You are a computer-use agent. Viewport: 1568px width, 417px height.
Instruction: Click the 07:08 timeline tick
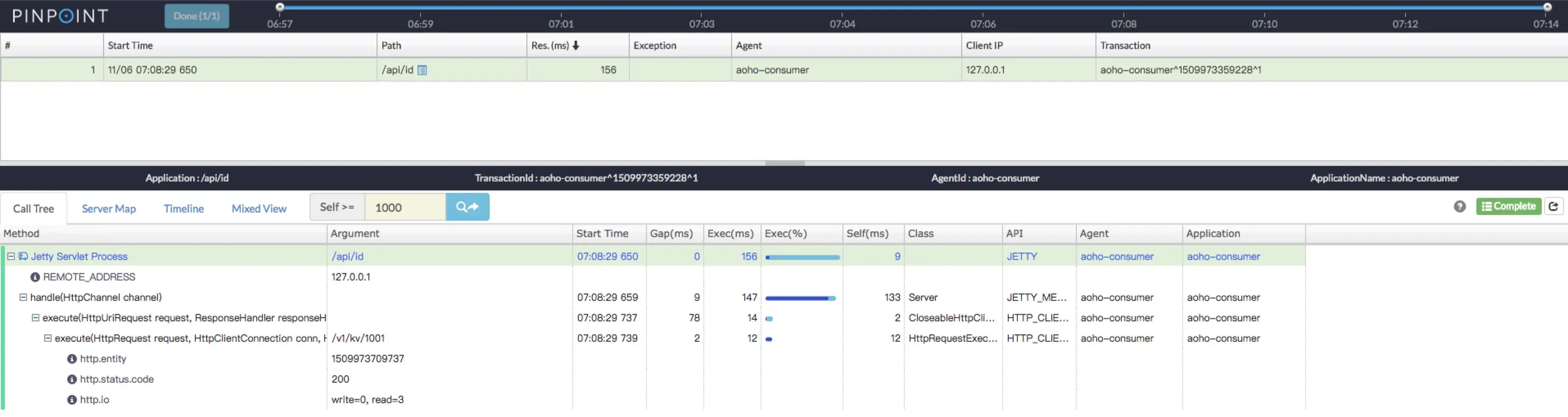point(1124,24)
